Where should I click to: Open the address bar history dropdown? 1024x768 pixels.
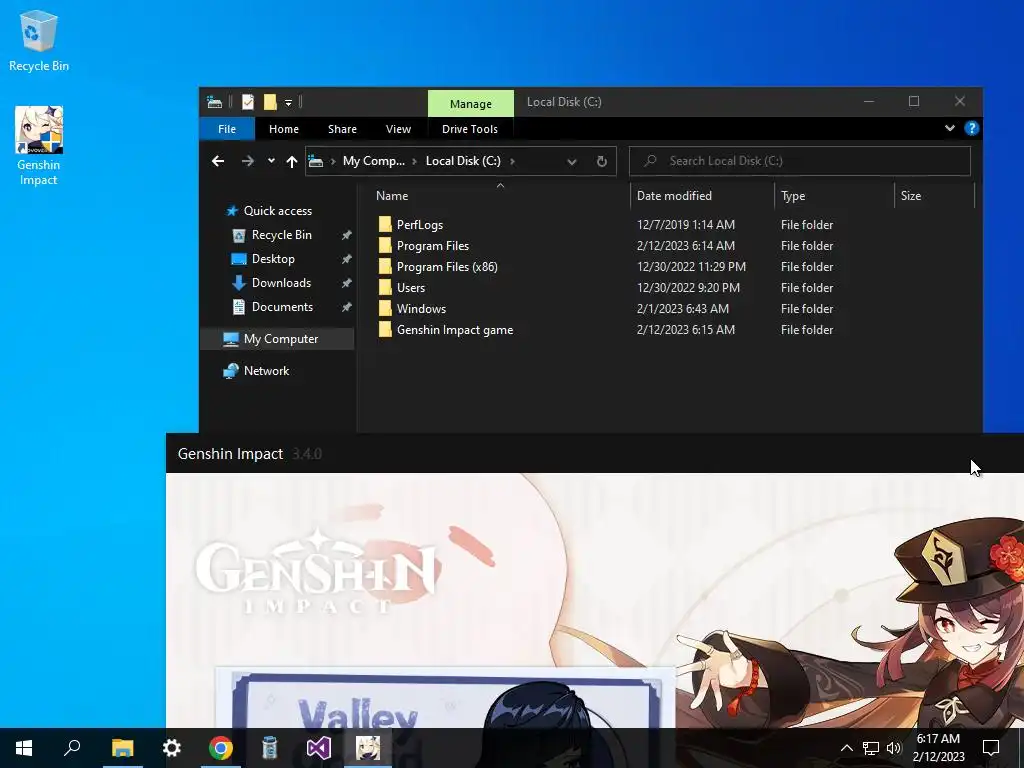(571, 161)
